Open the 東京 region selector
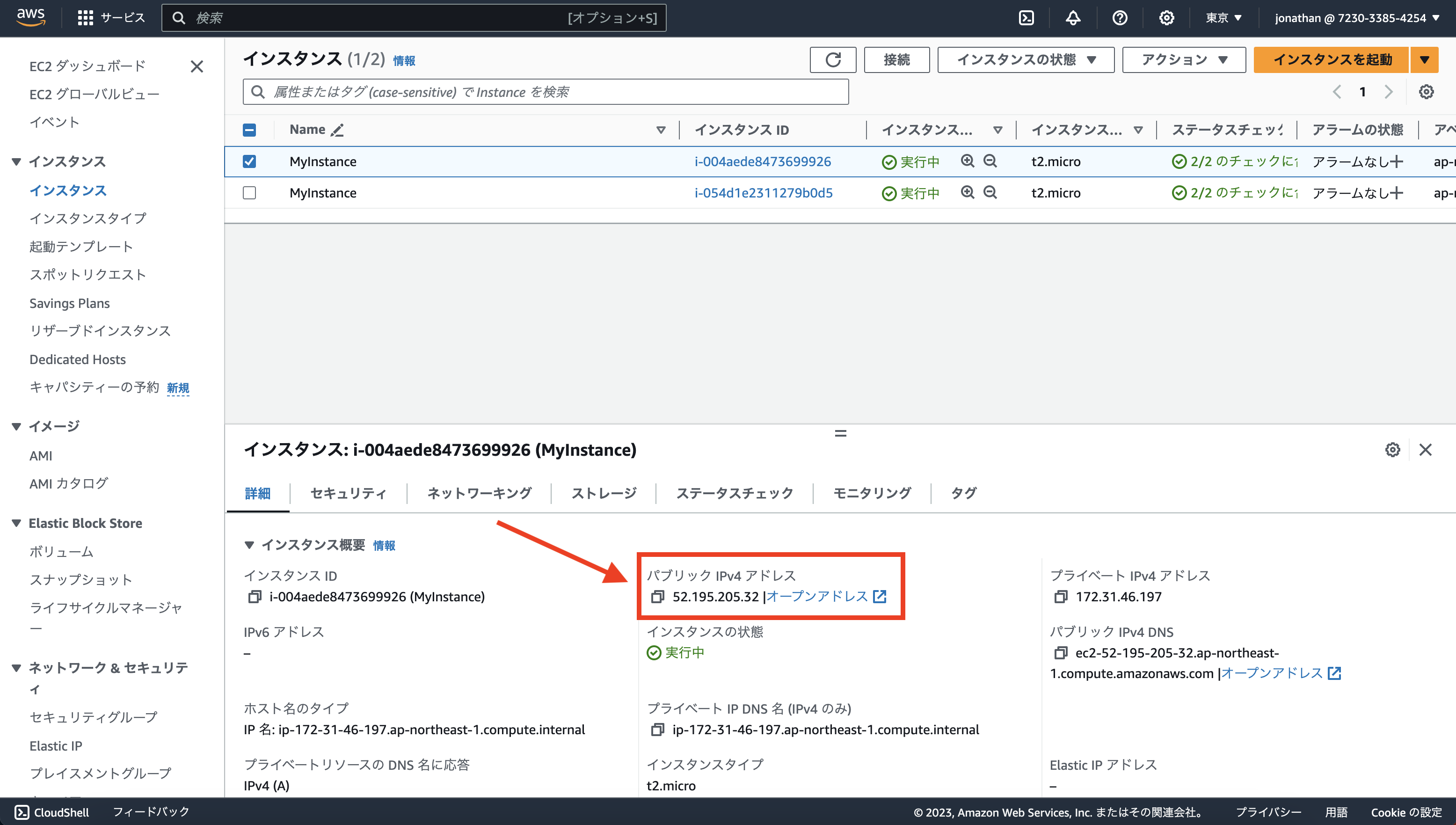The width and height of the screenshot is (1456, 825). 1223,18
